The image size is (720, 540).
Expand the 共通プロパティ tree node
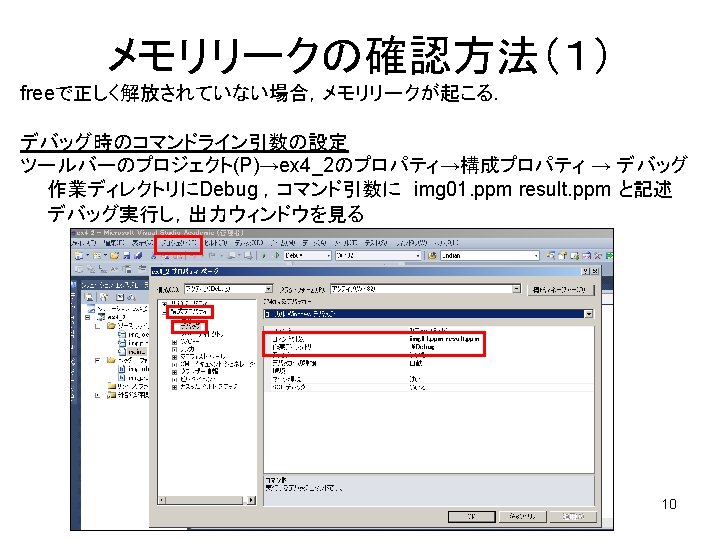pos(165,304)
